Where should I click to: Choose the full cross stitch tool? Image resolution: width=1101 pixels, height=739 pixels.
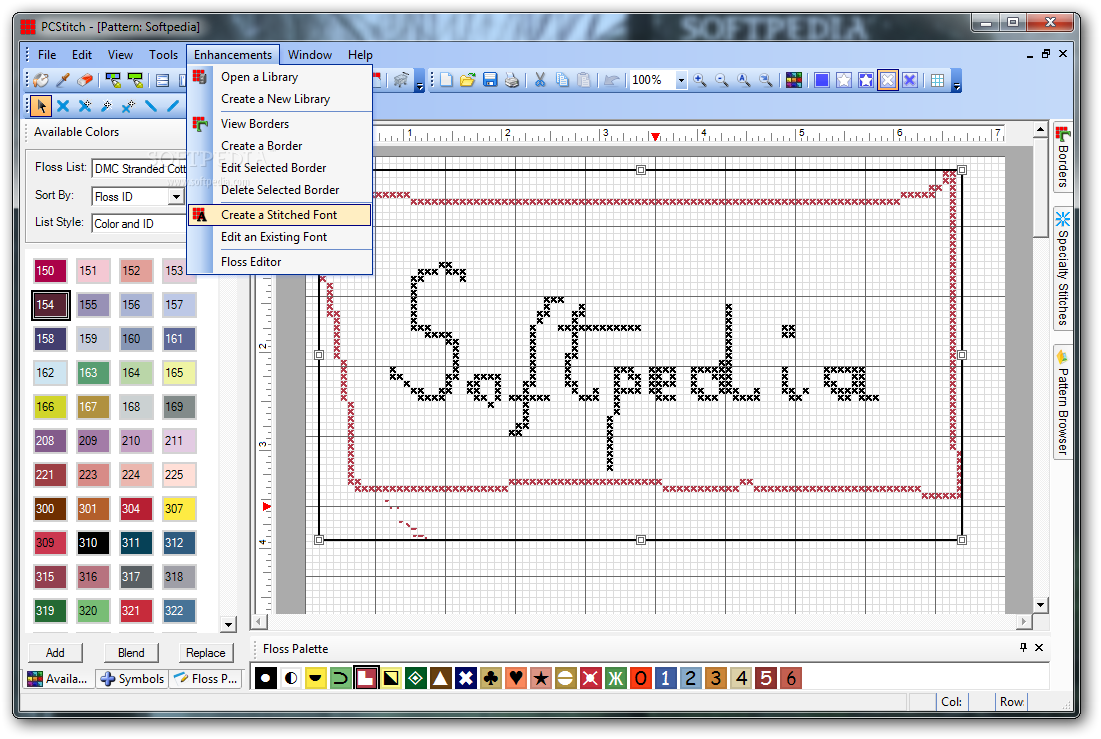tap(63, 106)
